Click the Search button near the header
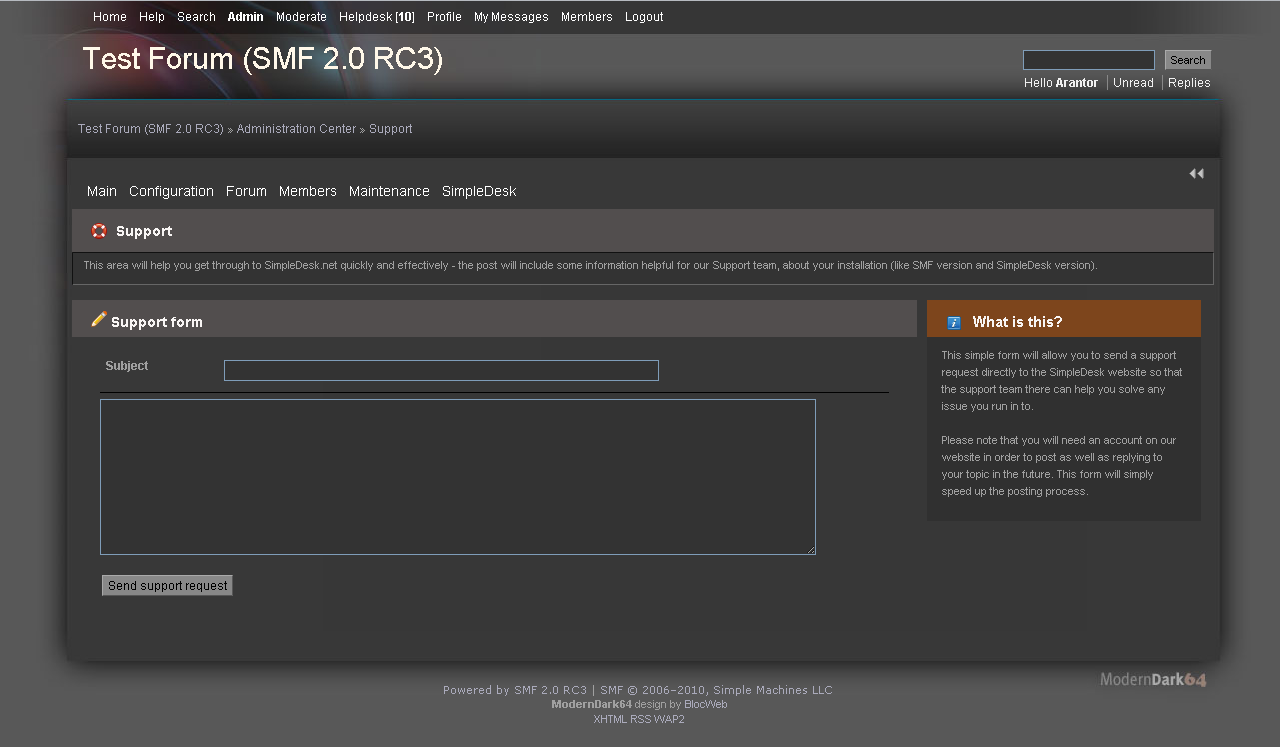 pos(1188,60)
